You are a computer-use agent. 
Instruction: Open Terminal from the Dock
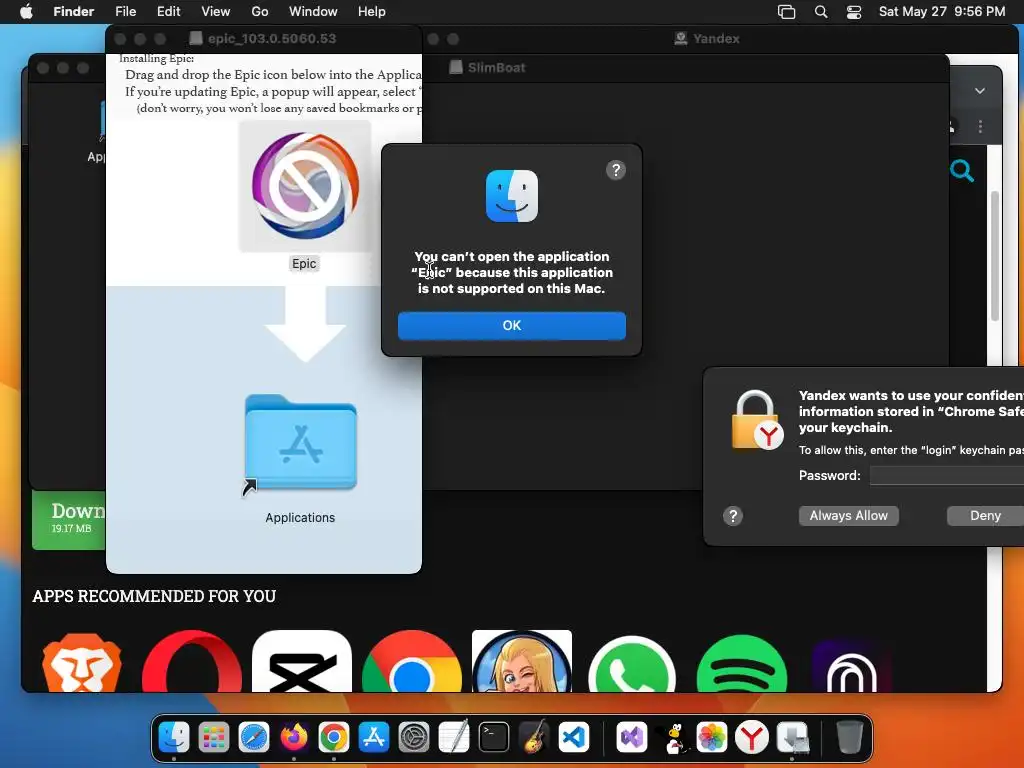[x=494, y=737]
